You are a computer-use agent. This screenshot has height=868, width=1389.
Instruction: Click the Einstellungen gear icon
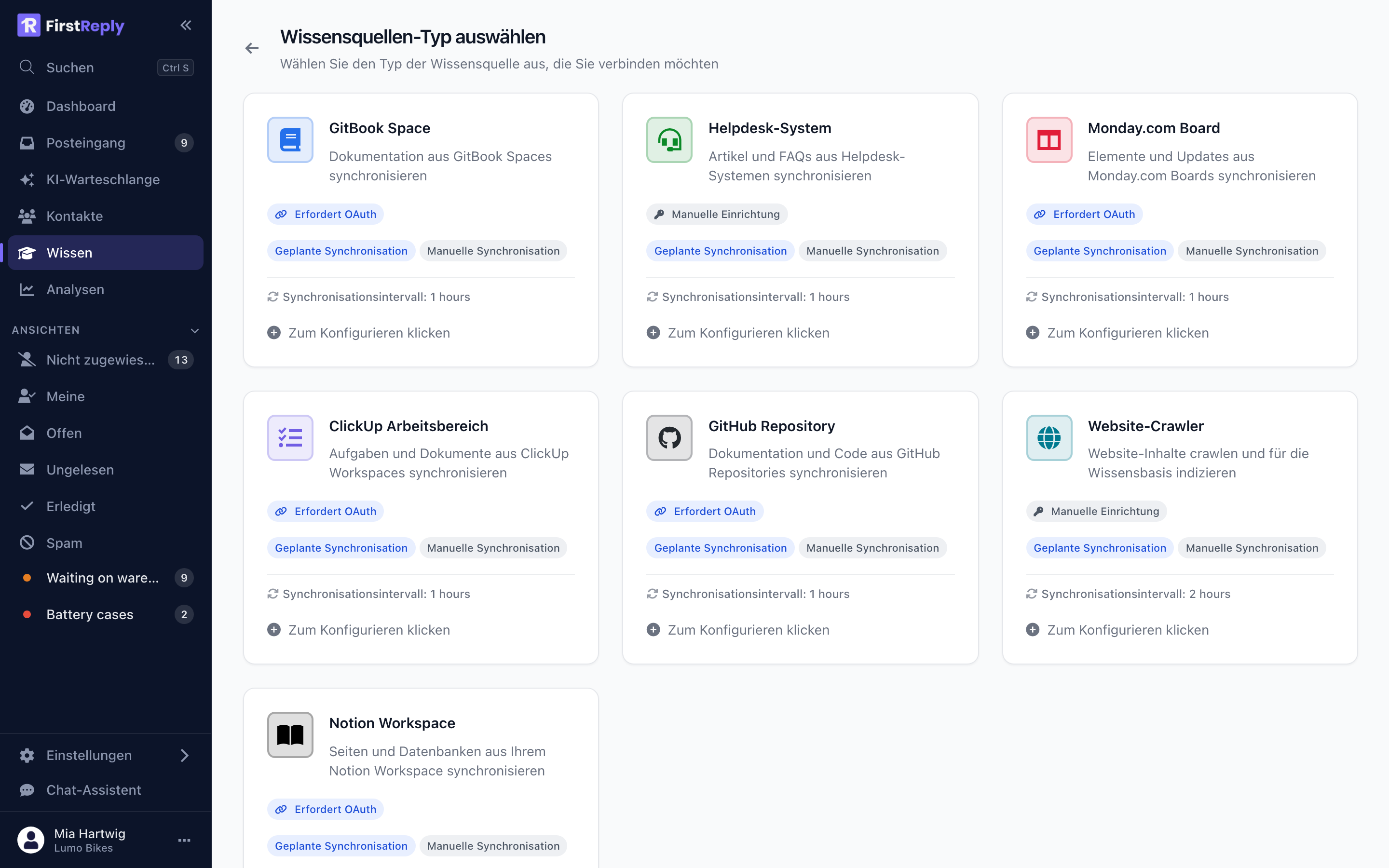(27, 756)
